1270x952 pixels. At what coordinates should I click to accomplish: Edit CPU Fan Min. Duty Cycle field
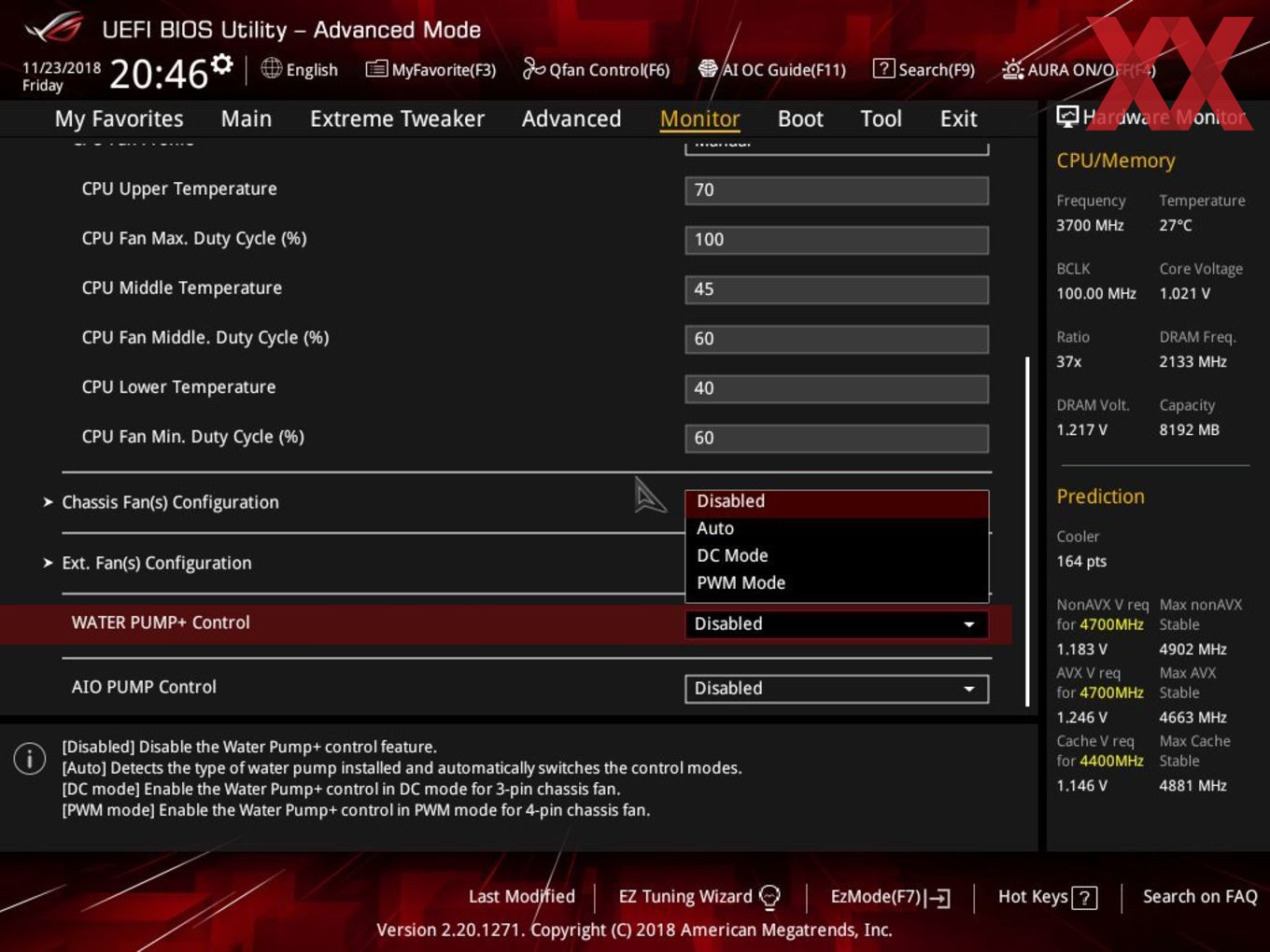837,438
